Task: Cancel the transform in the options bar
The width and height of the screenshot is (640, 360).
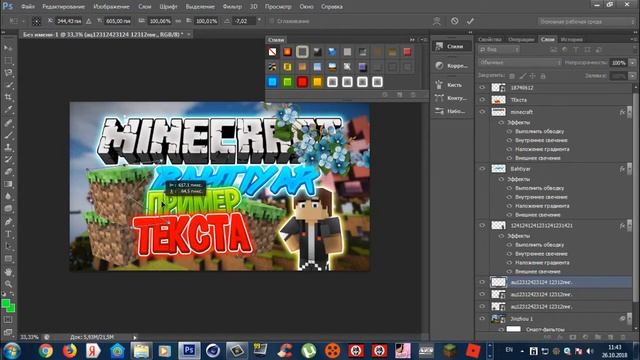Action: tap(454, 21)
